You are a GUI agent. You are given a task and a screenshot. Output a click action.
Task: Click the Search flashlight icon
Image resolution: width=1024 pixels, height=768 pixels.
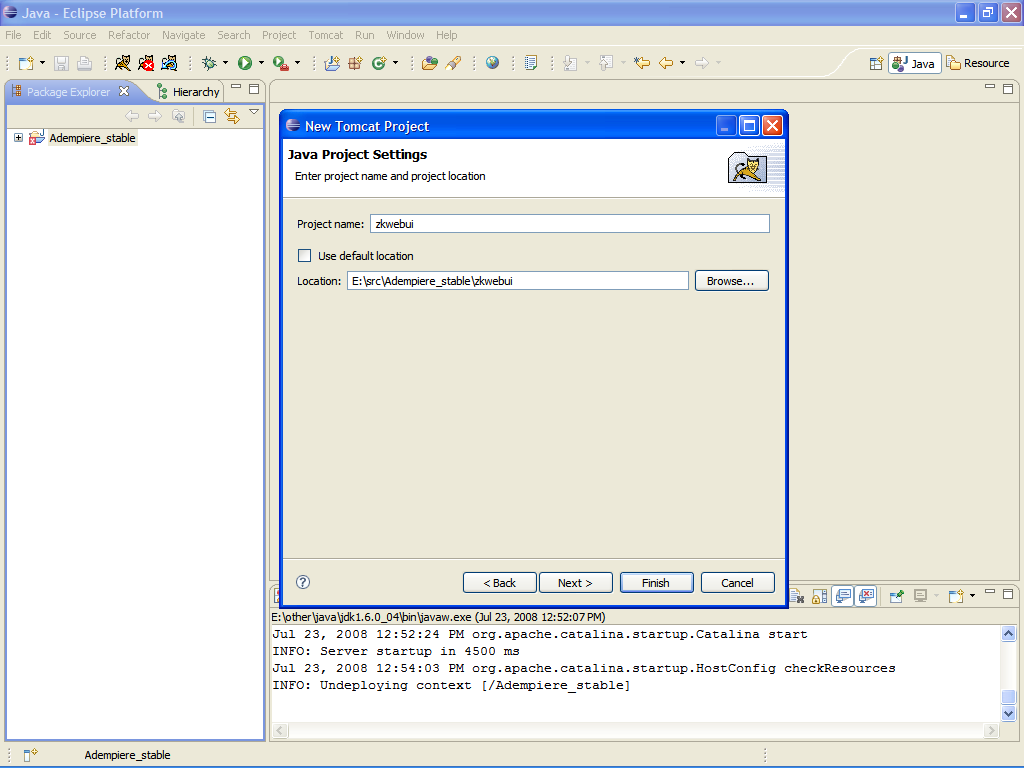[453, 63]
